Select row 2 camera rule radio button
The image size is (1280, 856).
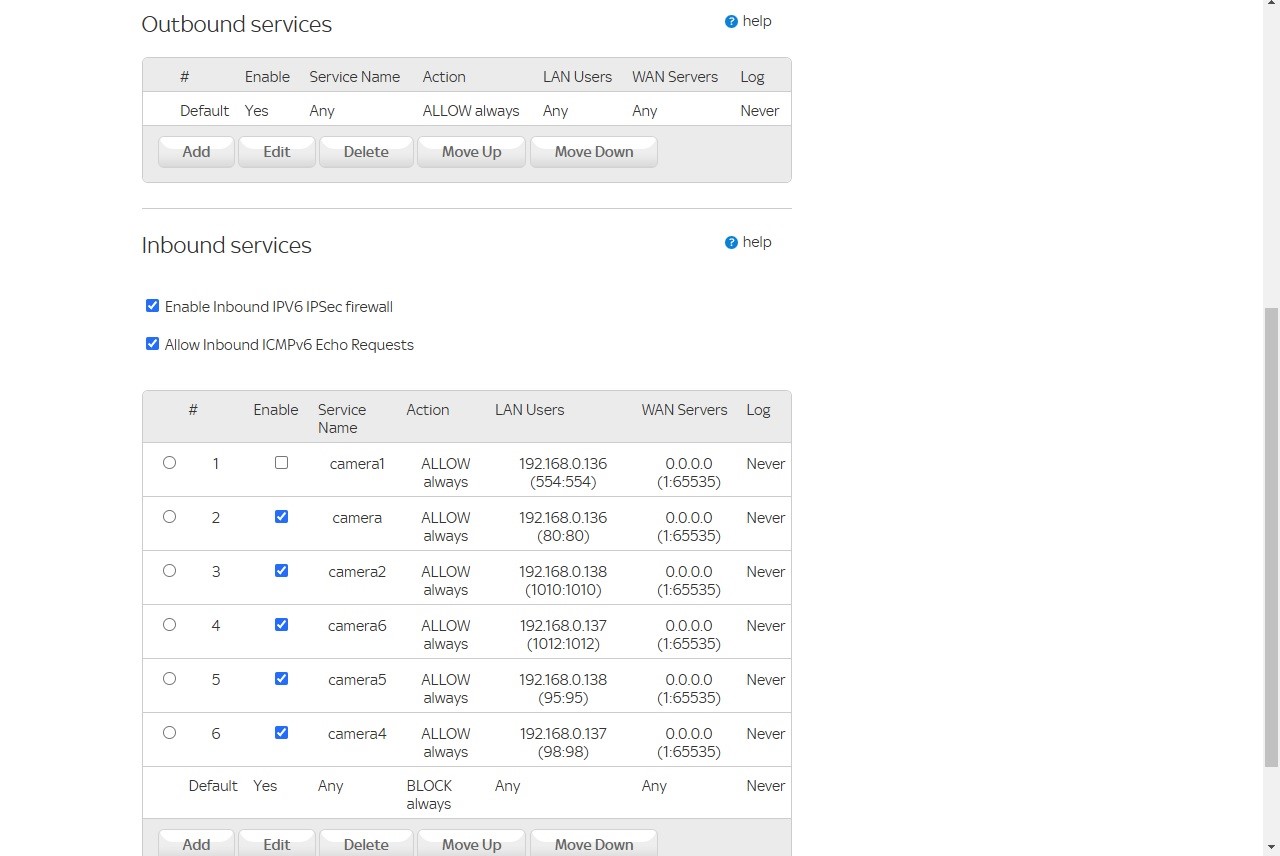point(169,516)
